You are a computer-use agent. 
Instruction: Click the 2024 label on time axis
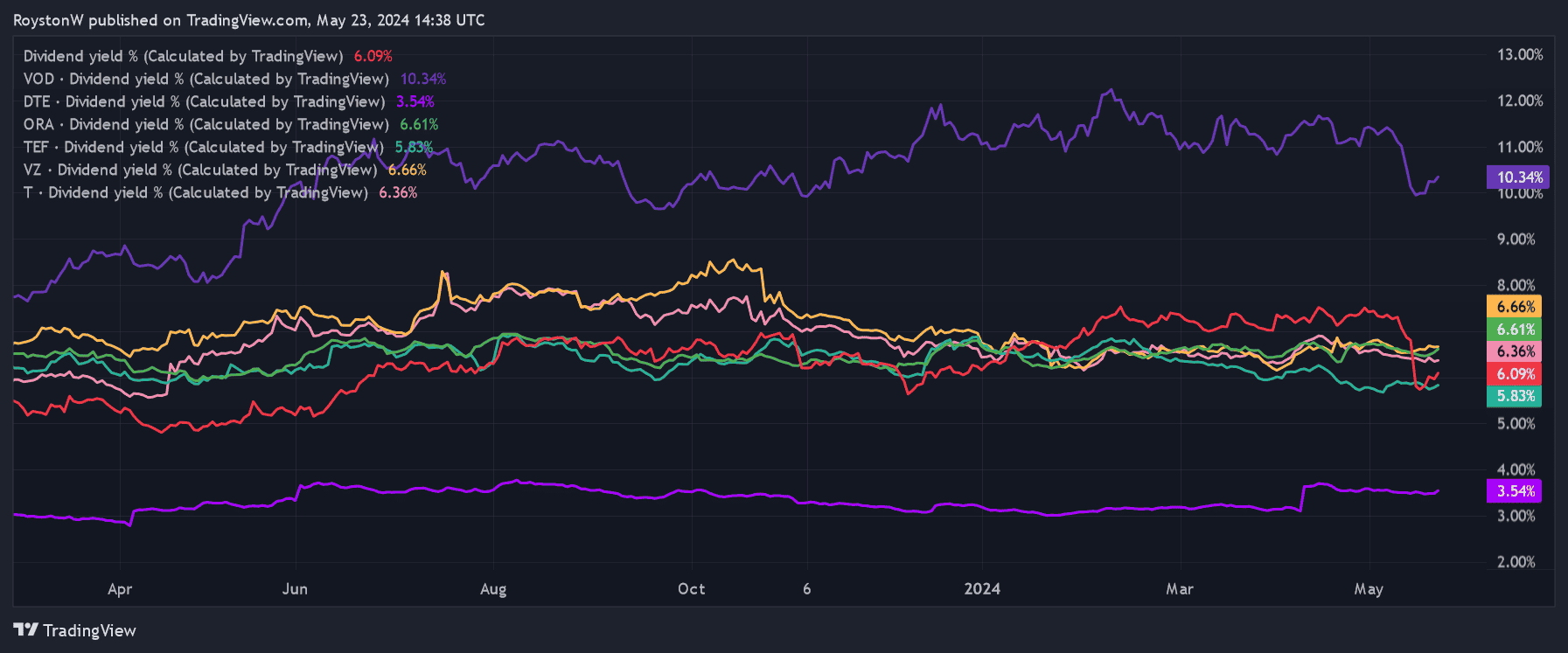(x=982, y=588)
